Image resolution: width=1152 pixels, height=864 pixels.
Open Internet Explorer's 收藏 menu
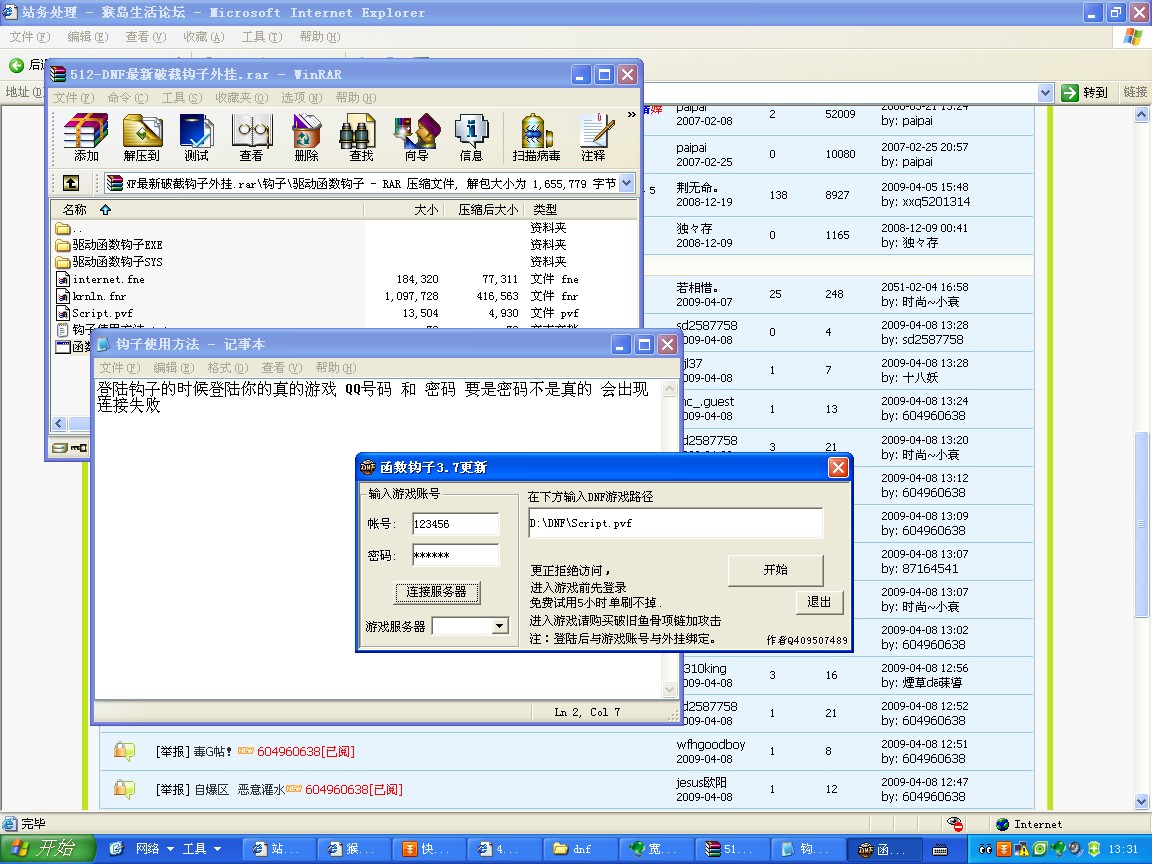pyautogui.click(x=204, y=37)
